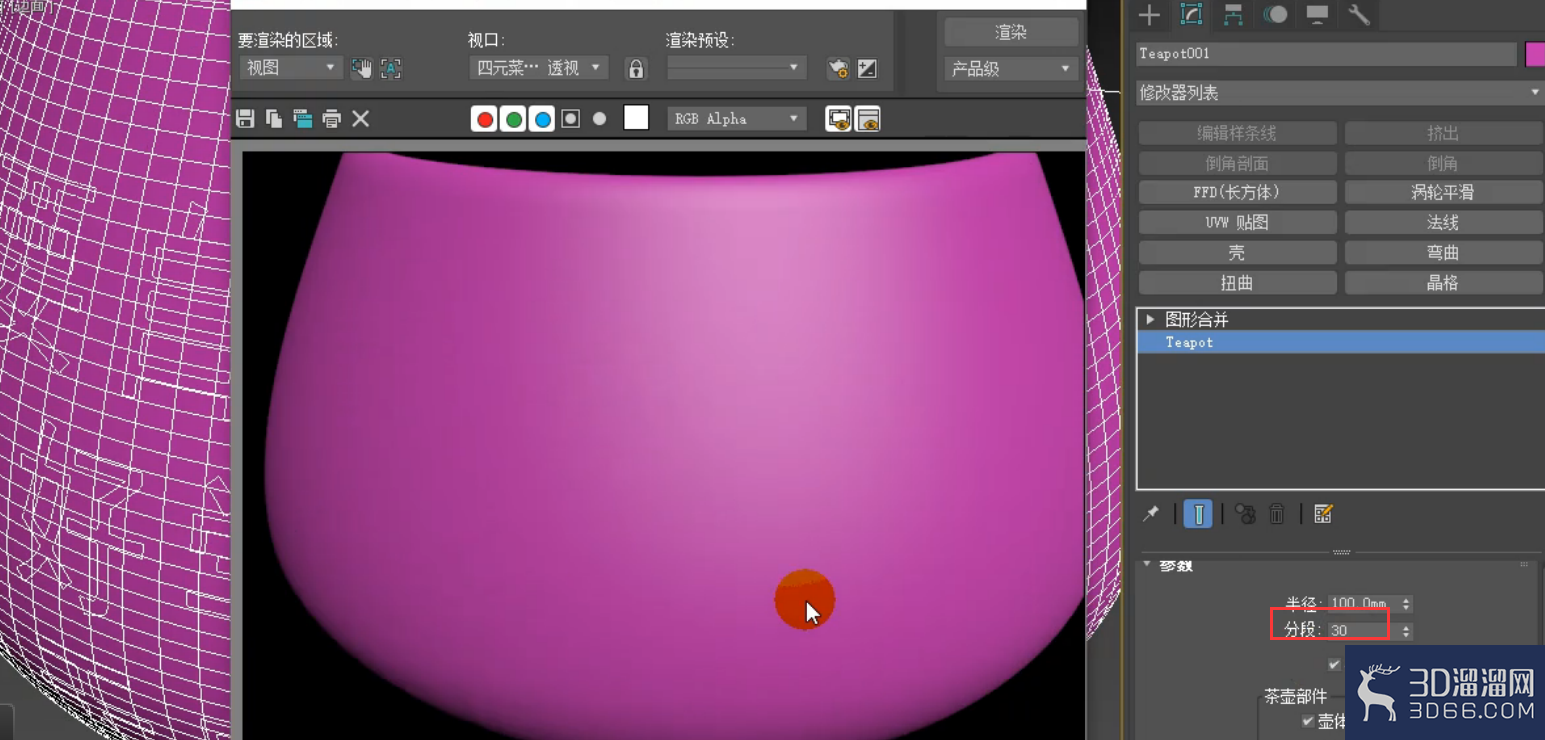Click the 涡轮平滑 modifier button
This screenshot has height=740, width=1545.
(x=1444, y=192)
